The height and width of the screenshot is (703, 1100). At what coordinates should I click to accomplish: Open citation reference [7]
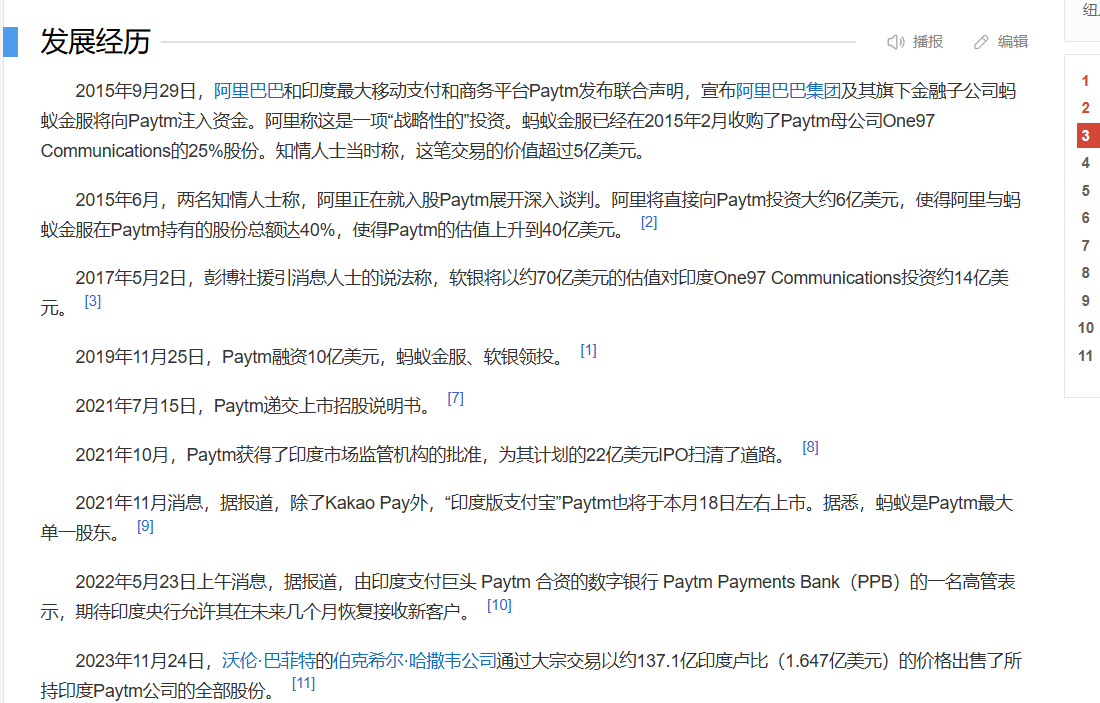coord(455,399)
